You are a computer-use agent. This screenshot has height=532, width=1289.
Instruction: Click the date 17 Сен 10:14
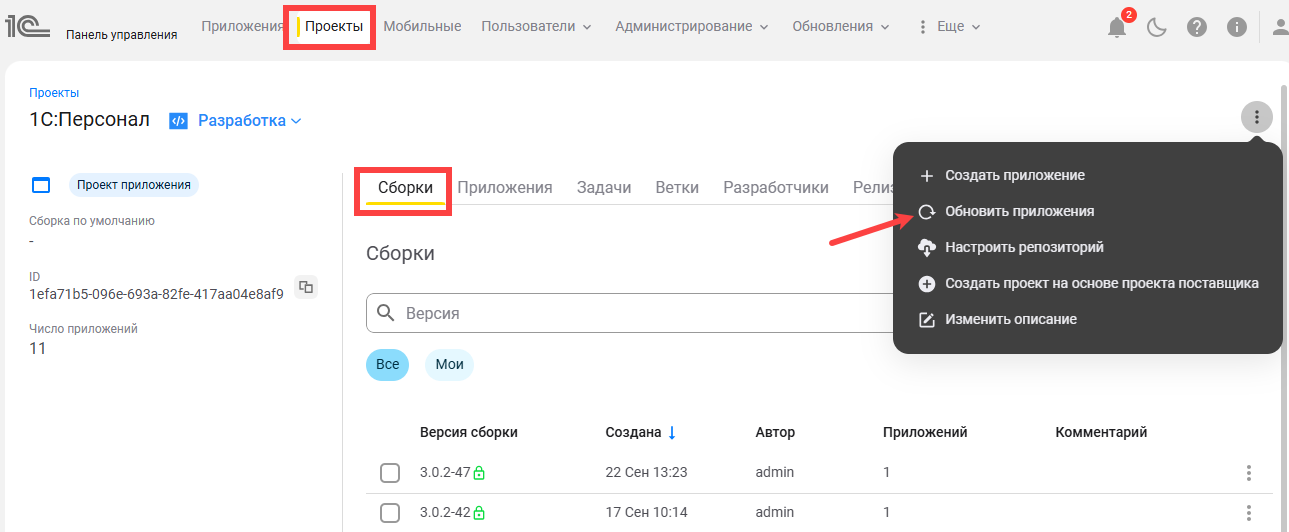[646, 513]
